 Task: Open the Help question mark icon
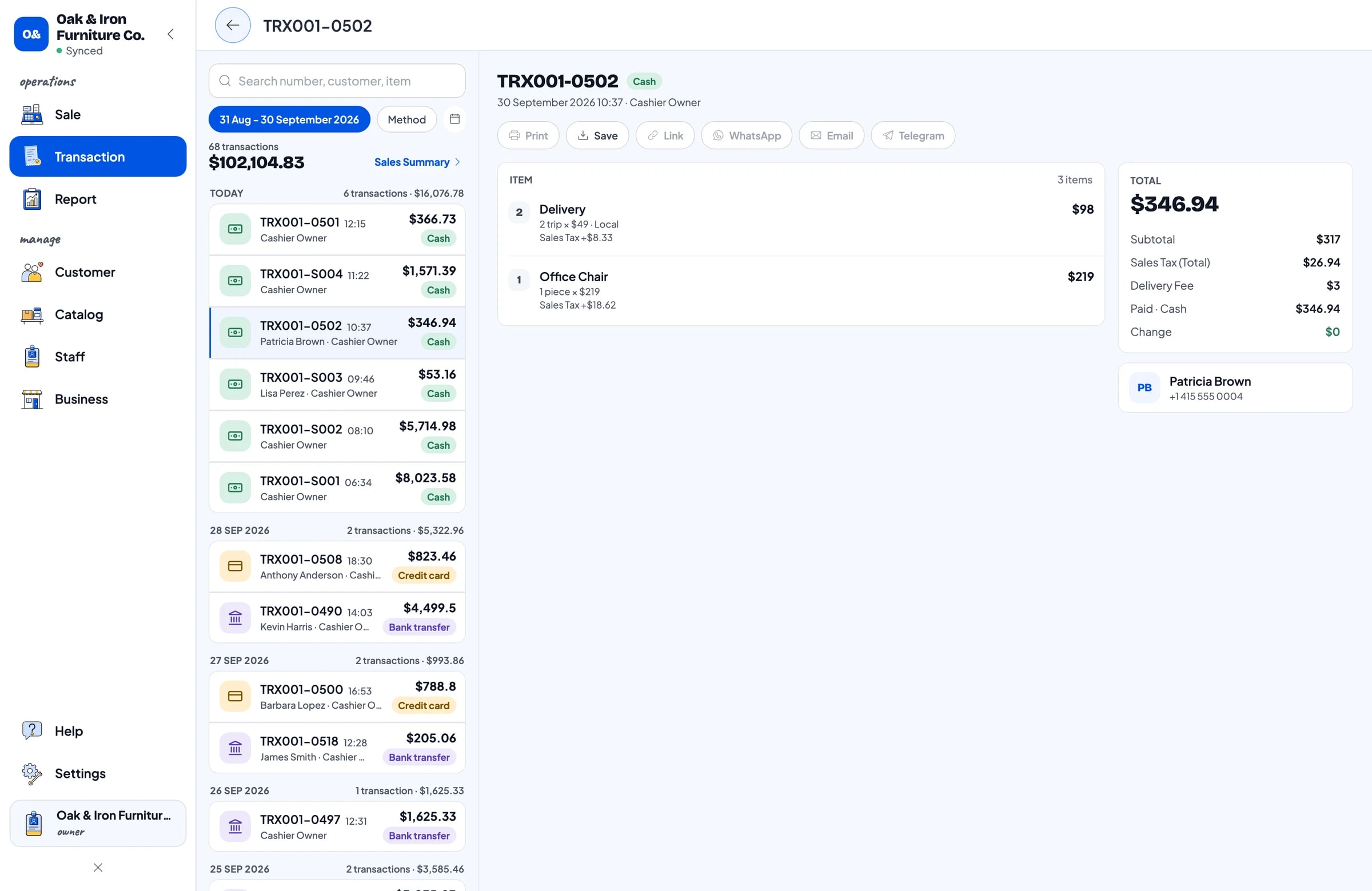pyautogui.click(x=31, y=731)
